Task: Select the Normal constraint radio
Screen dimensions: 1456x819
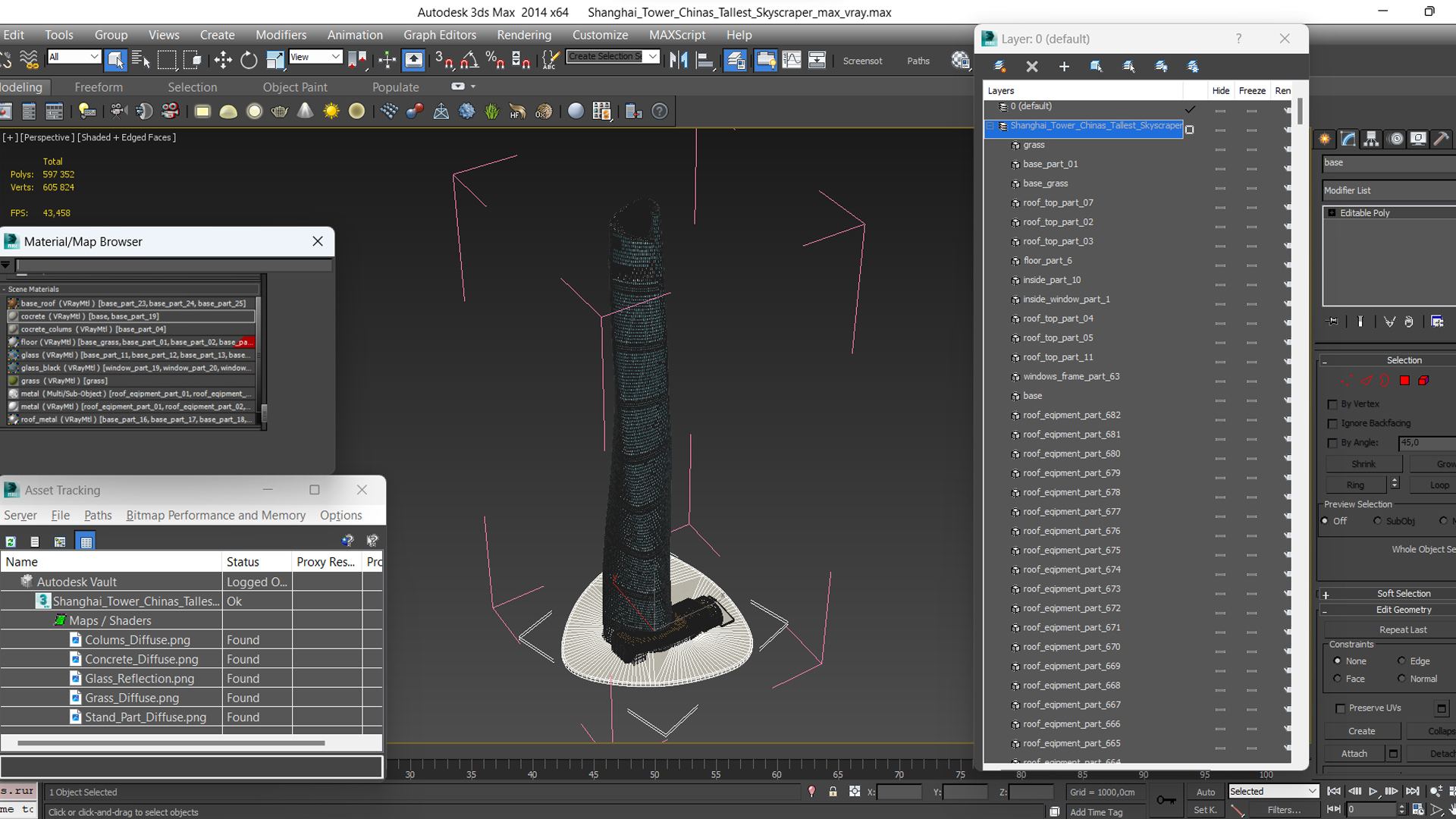Action: (x=1401, y=679)
